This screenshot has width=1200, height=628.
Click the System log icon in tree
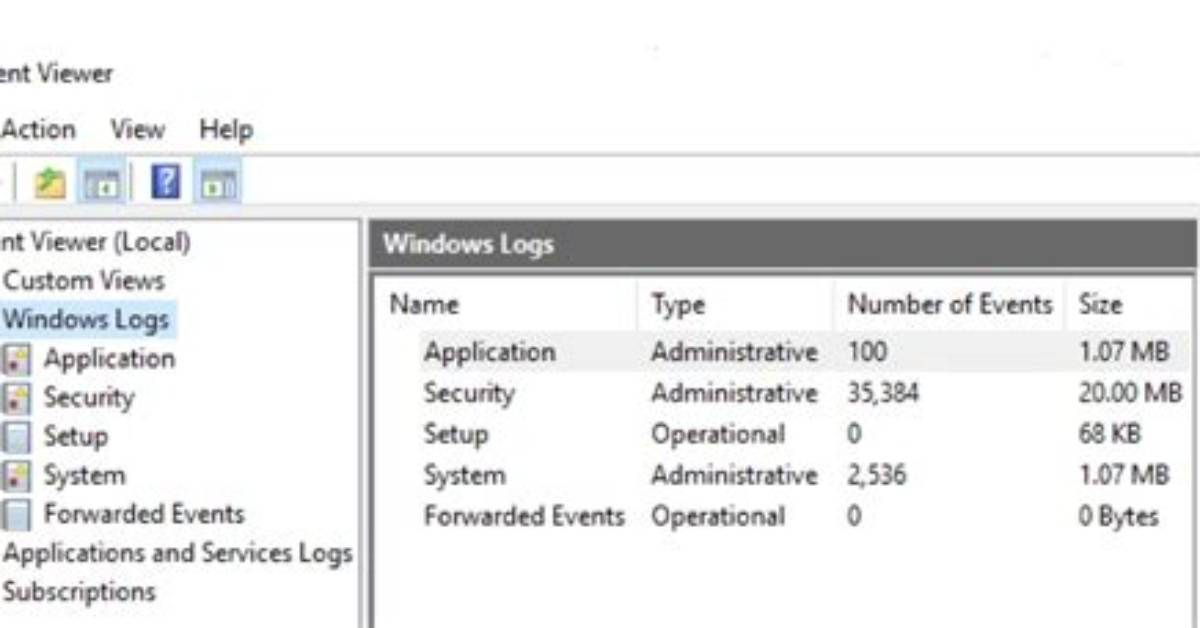[16, 476]
